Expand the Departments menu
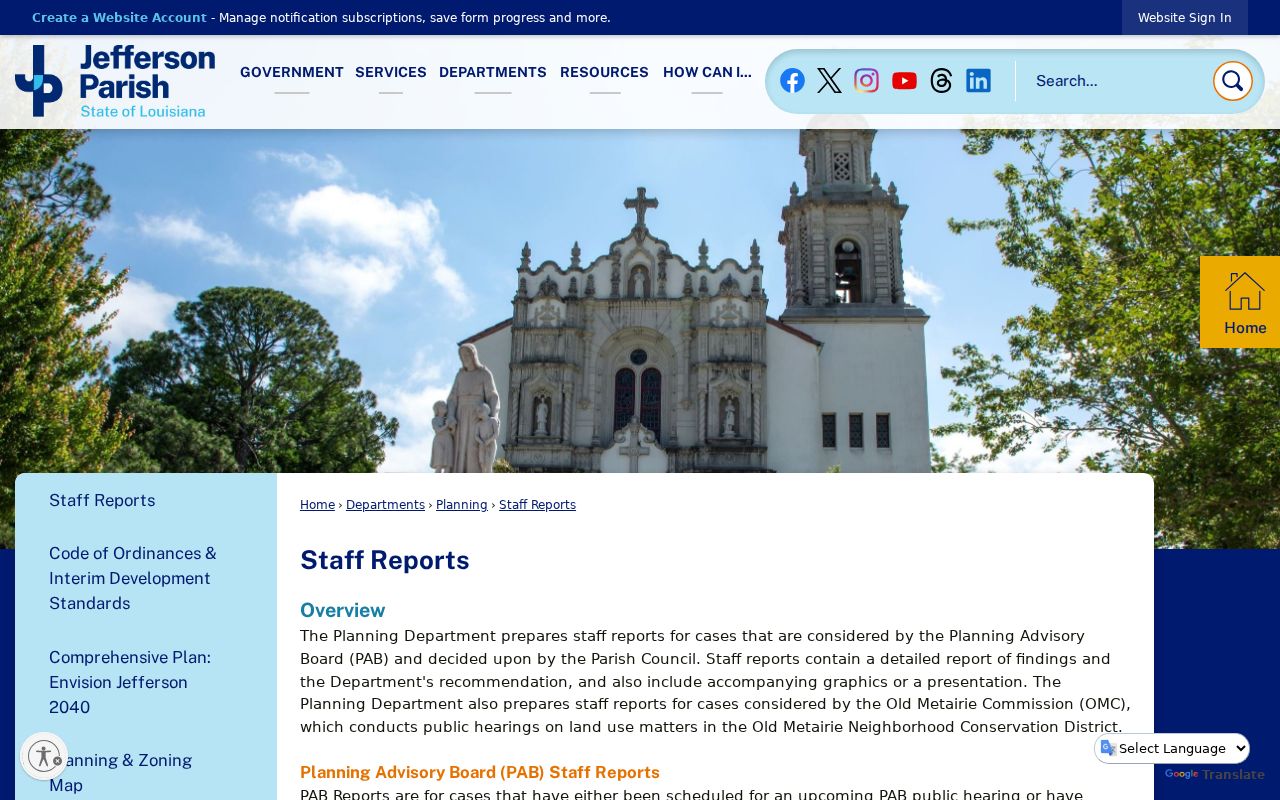 [x=493, y=73]
